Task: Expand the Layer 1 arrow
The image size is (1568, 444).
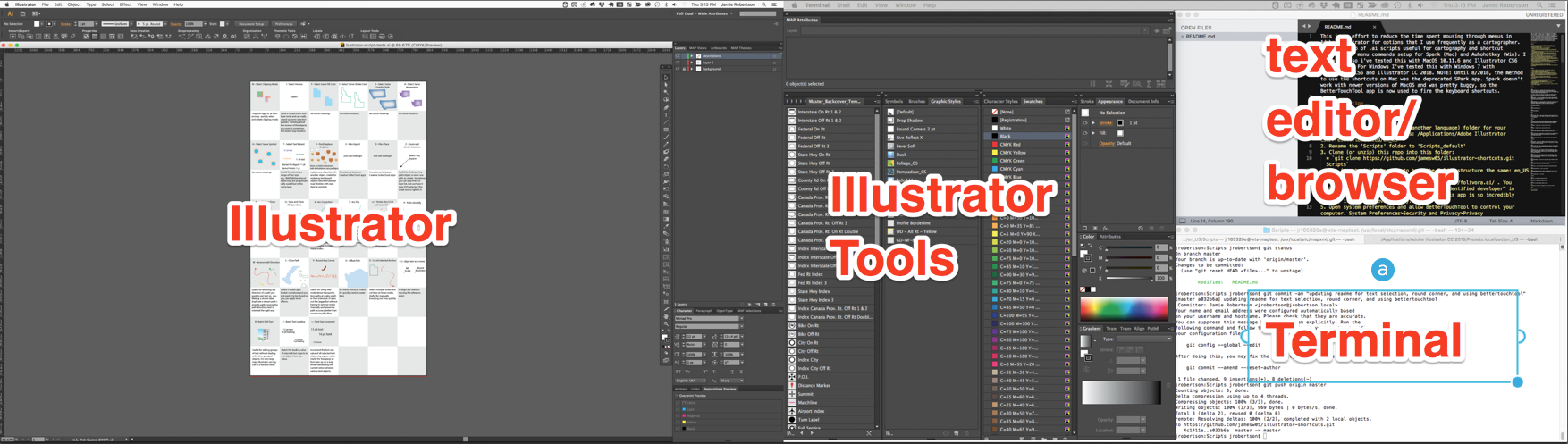Action: tap(692, 63)
